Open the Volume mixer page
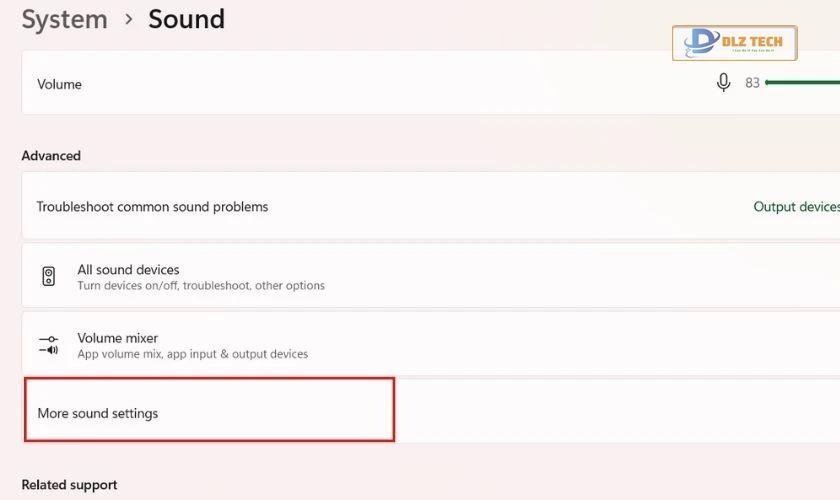 118,338
